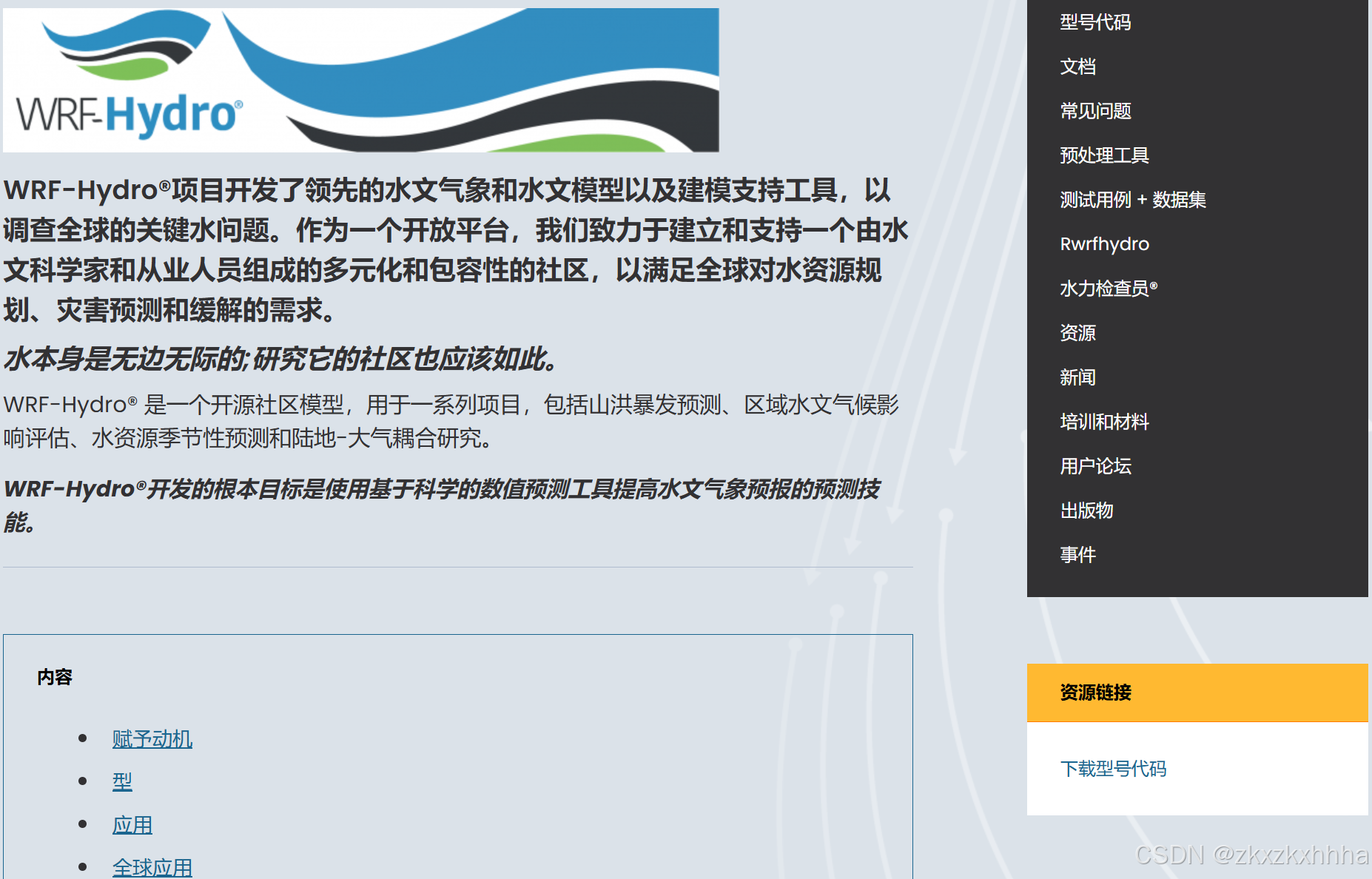Click the paragraph starting WRF-Hydro® 是一个开源社区模型
1372x879 pixels.
pyautogui.click(x=451, y=421)
